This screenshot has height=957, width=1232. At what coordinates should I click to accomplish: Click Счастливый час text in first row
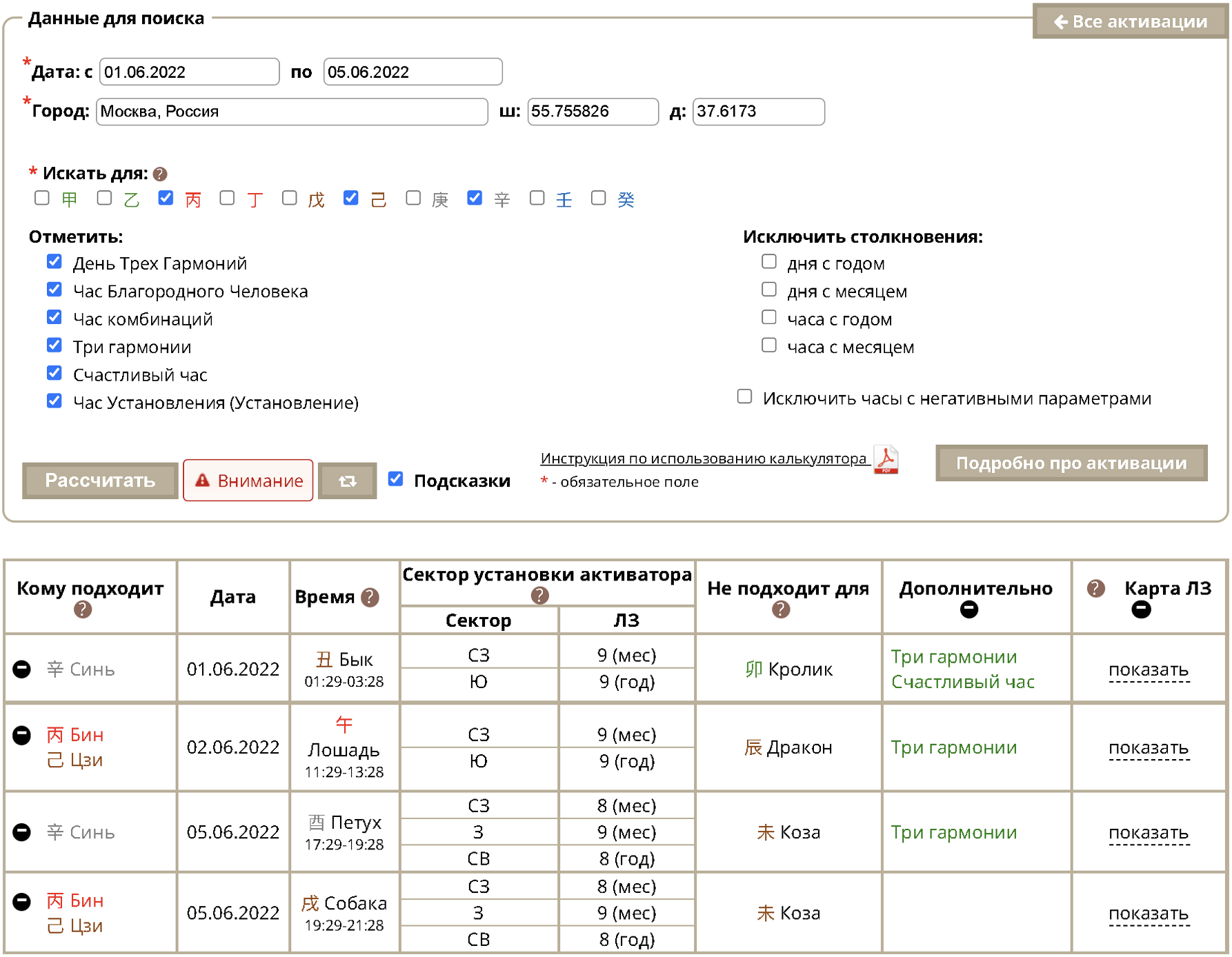click(x=963, y=682)
